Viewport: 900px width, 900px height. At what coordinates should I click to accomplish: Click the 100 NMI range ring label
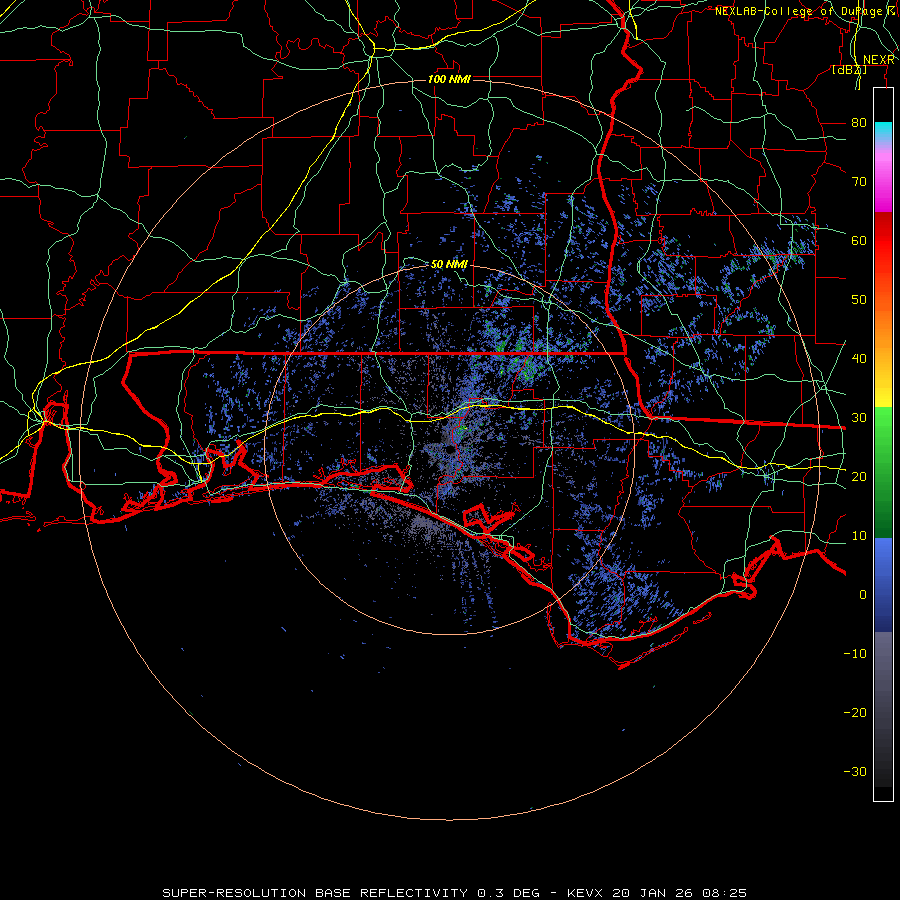point(449,79)
